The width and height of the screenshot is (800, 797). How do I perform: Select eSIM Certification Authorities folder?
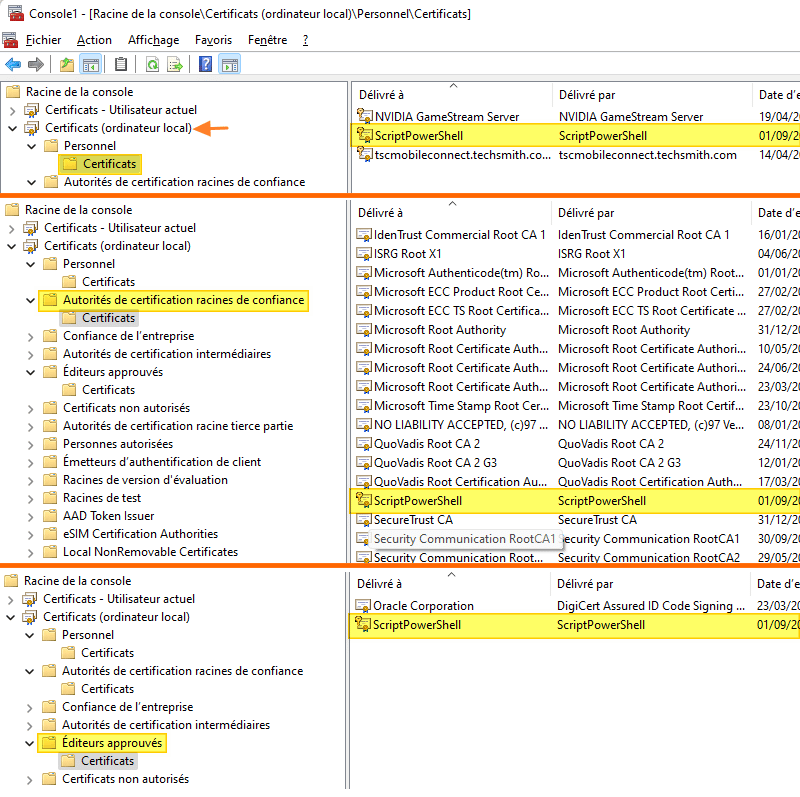(x=140, y=534)
